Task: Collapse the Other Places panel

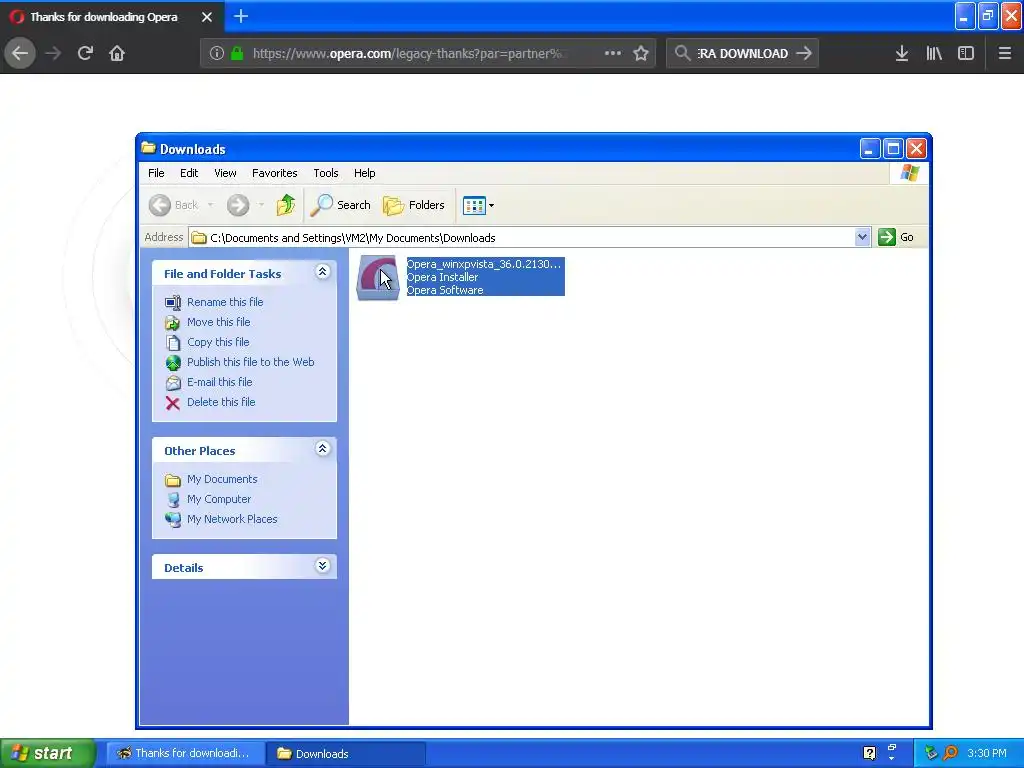Action: pos(323,449)
